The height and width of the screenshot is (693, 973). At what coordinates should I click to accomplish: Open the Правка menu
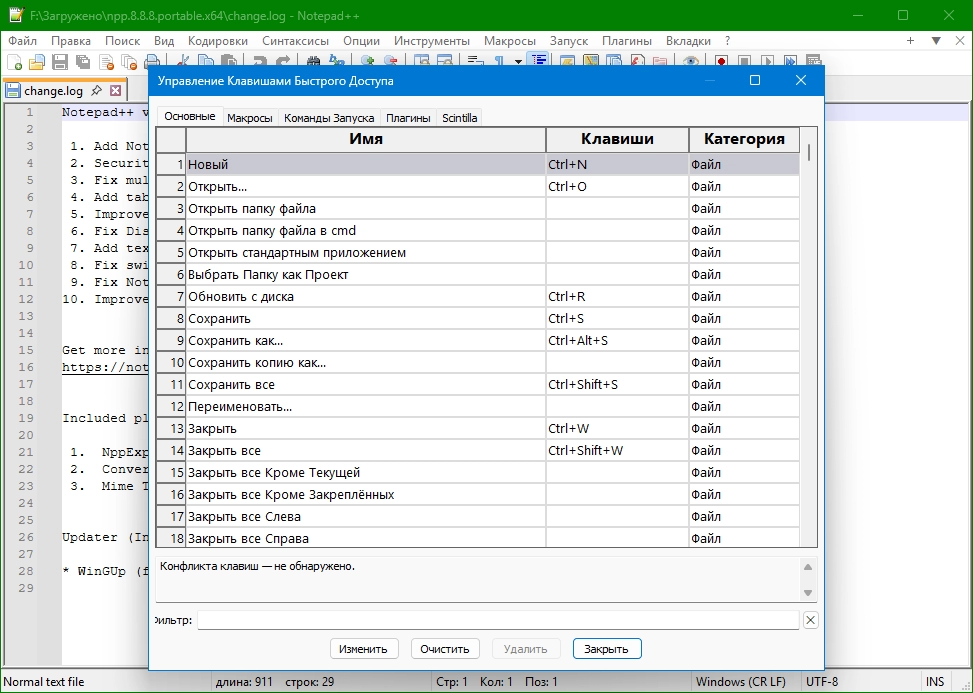click(x=71, y=41)
